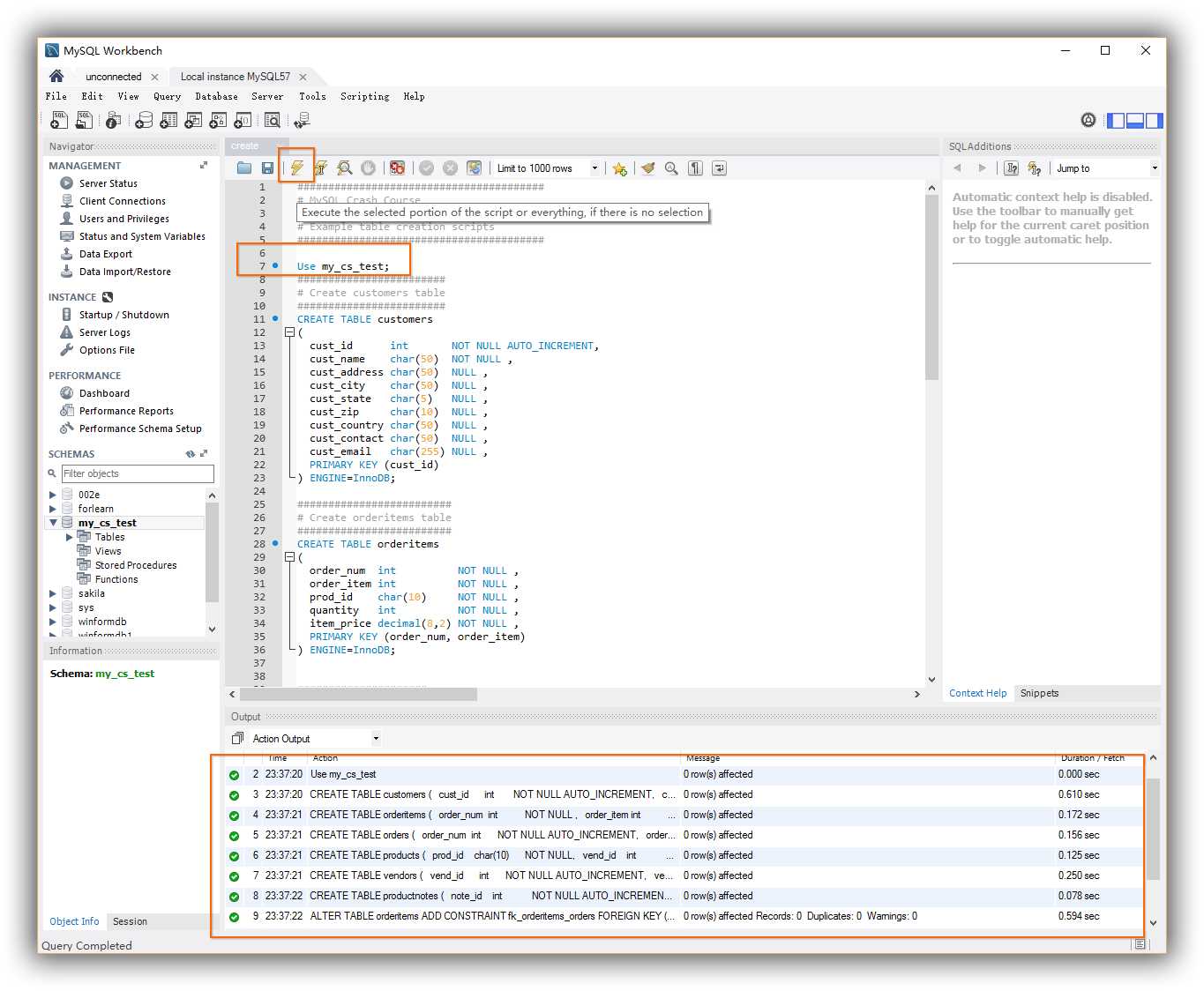The width and height of the screenshot is (1204, 991).
Task: Open Client Connections
Action: click(122, 201)
